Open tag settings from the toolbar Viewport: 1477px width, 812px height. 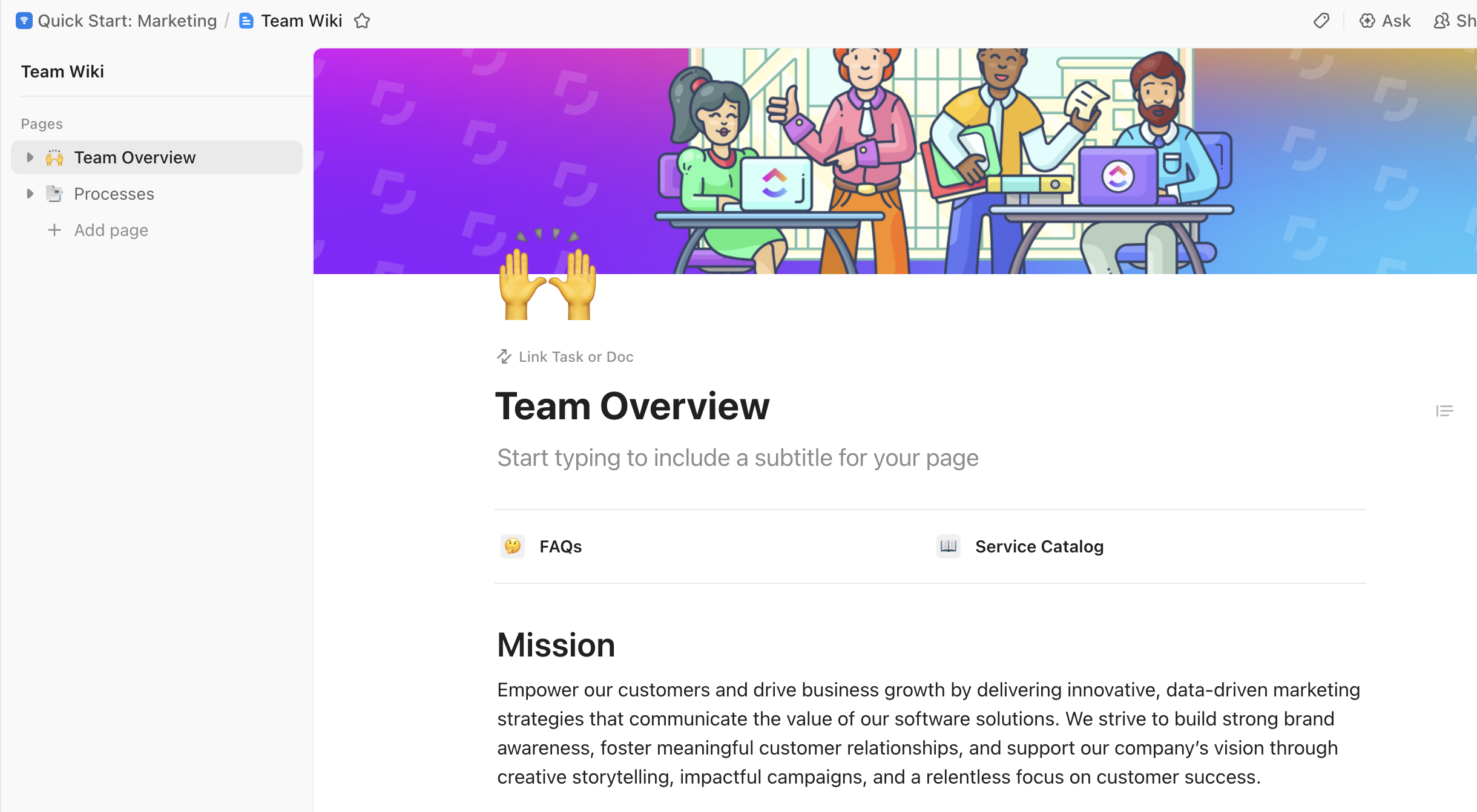pyautogui.click(x=1321, y=20)
